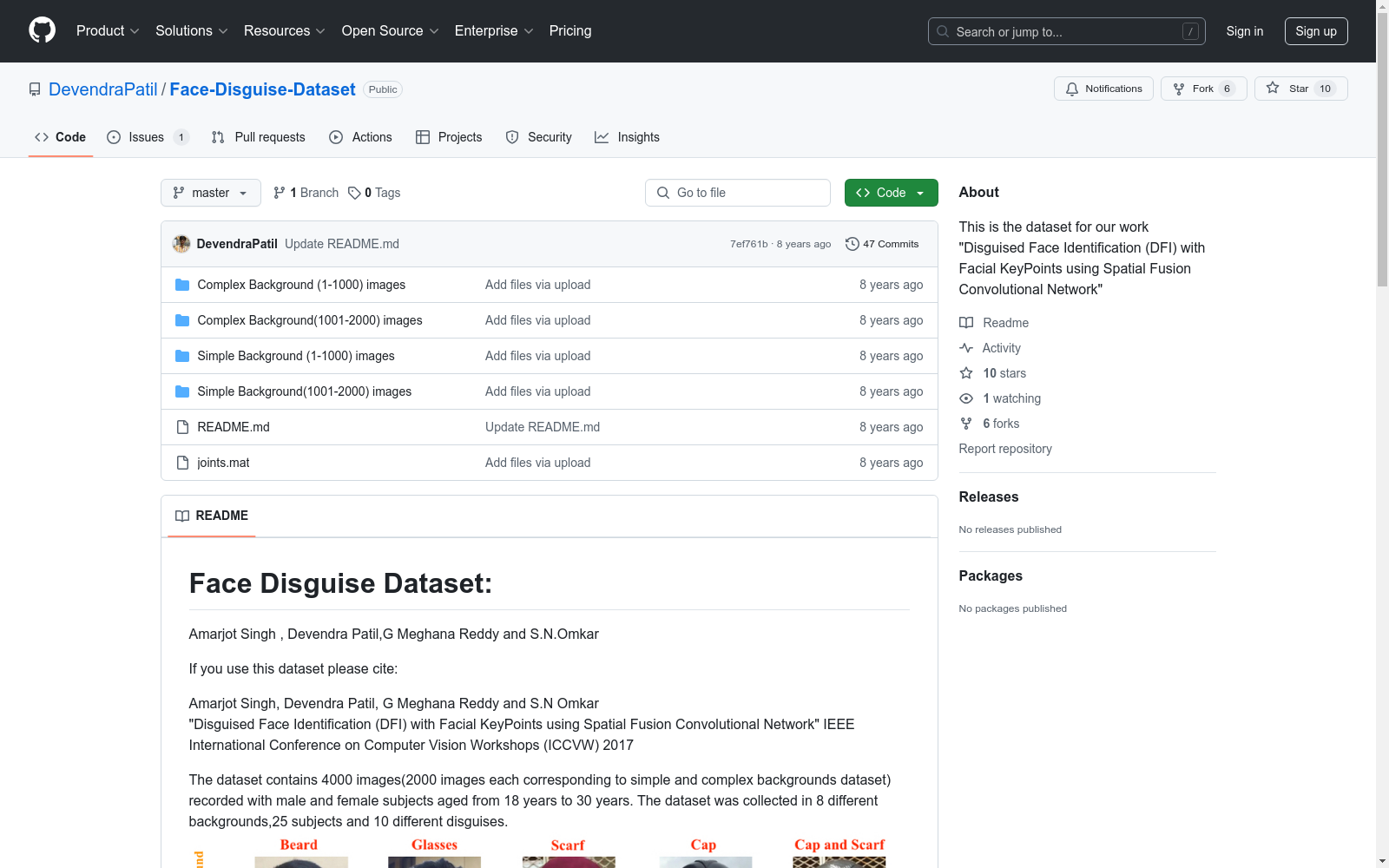Click the forks icon in the About section
This screenshot has width=1389, height=868.
pos(966,424)
